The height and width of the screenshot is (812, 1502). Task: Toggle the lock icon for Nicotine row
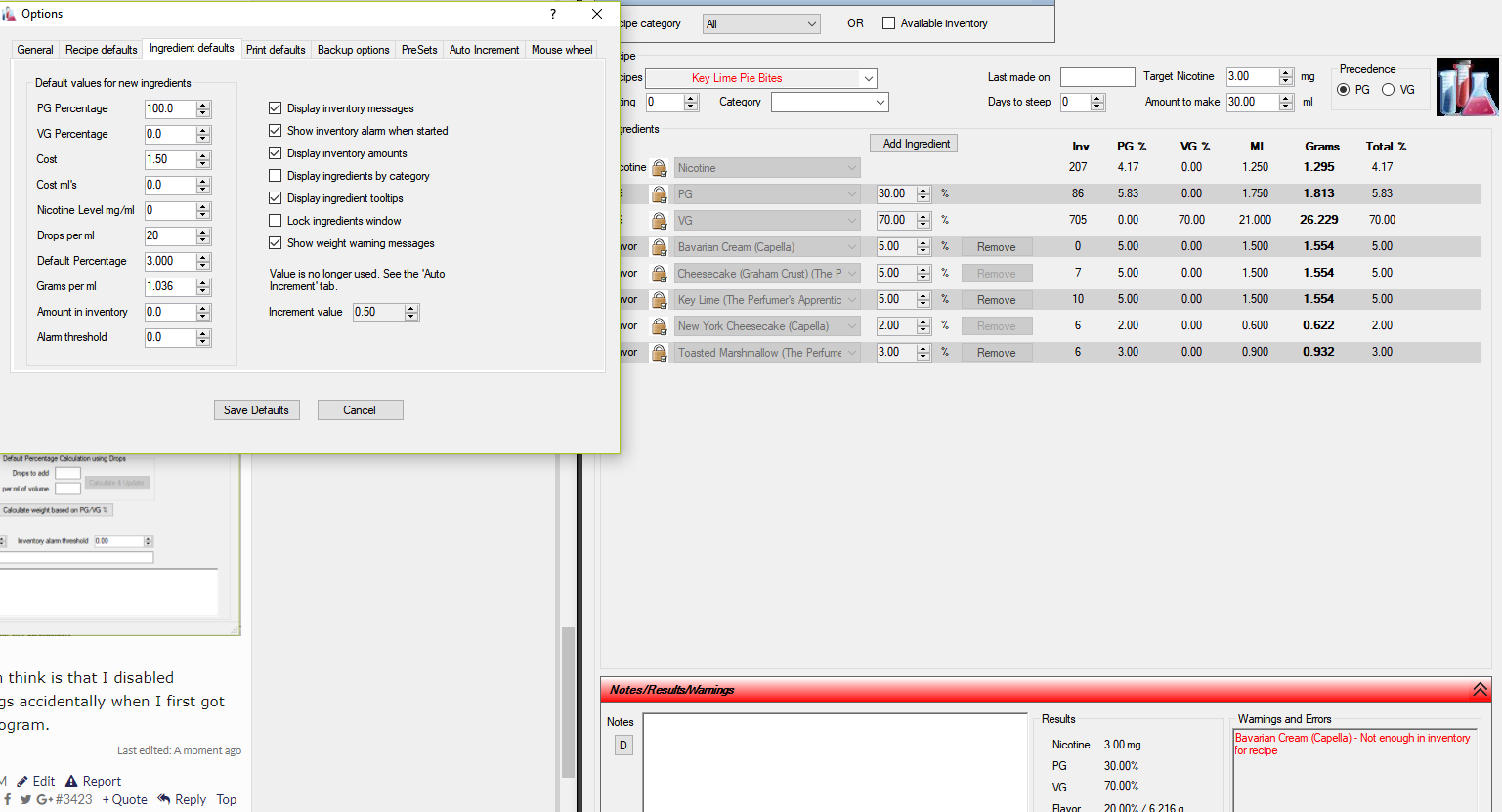click(x=660, y=168)
